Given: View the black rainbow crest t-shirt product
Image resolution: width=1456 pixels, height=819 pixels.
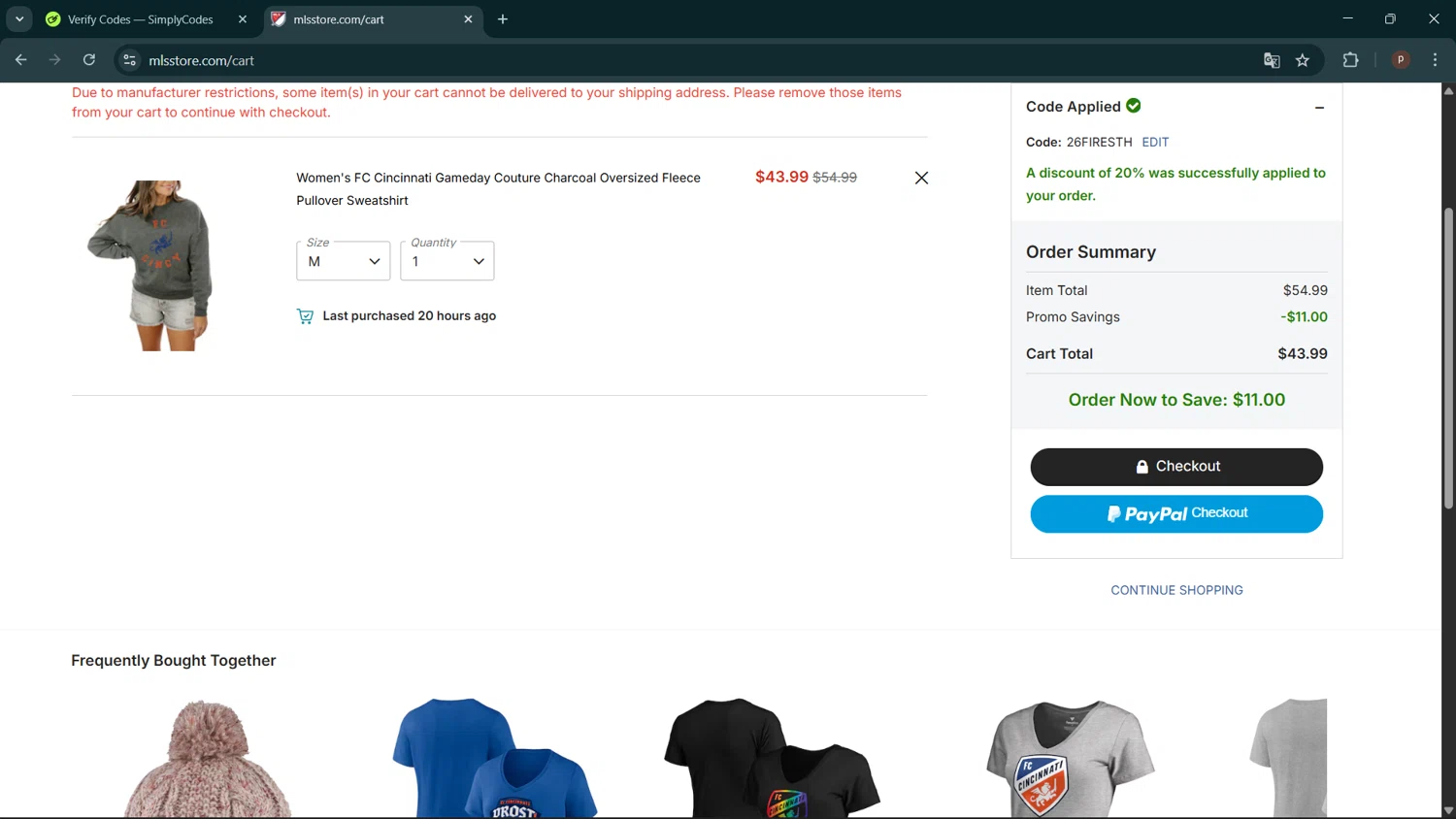Looking at the screenshot, I should click(x=773, y=759).
